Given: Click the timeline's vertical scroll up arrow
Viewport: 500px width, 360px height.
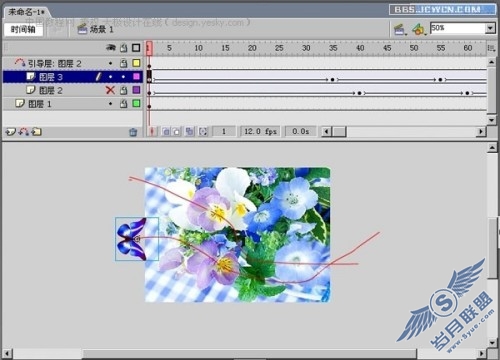Looking at the screenshot, I should (x=491, y=62).
